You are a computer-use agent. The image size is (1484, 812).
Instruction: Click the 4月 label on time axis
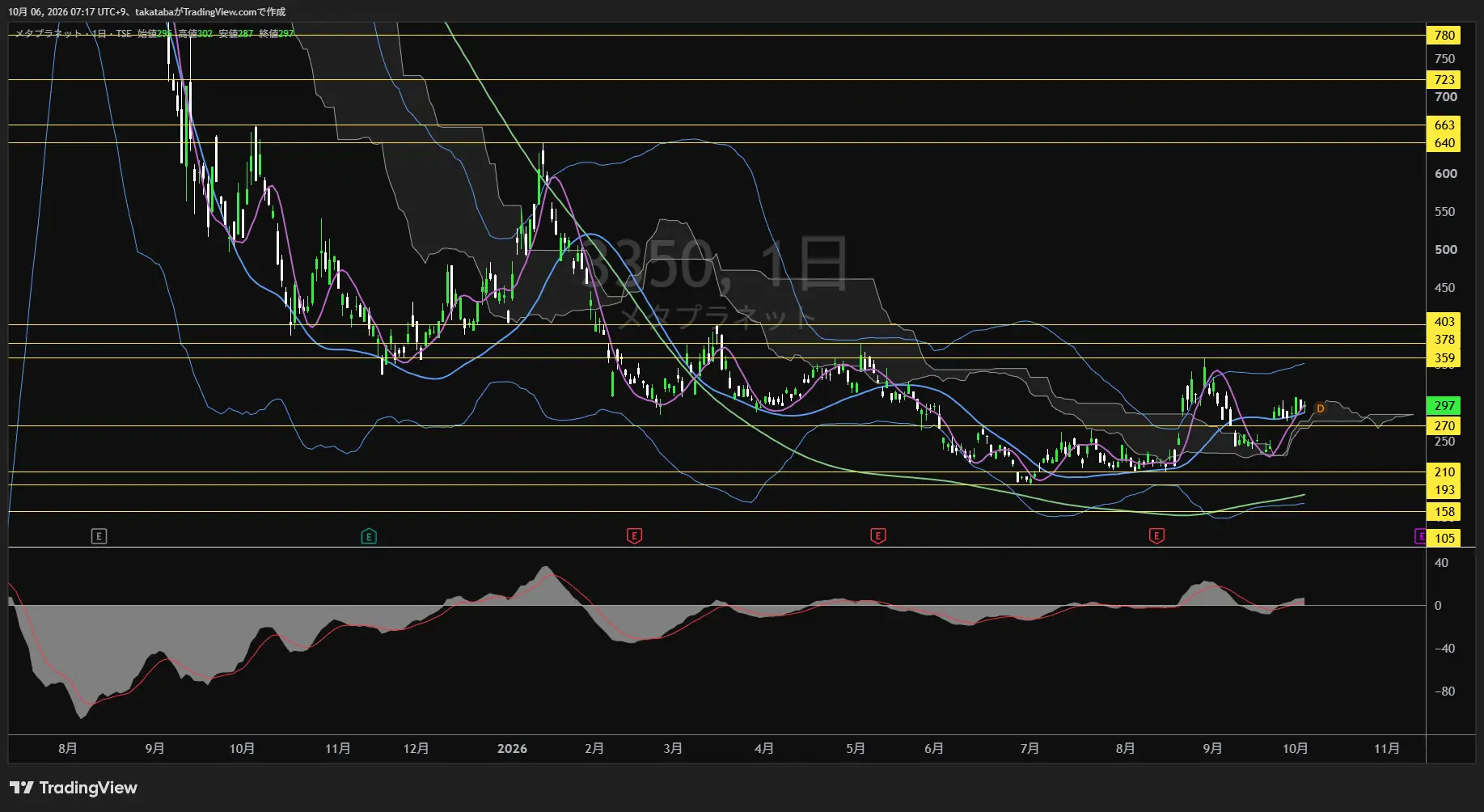coord(764,749)
